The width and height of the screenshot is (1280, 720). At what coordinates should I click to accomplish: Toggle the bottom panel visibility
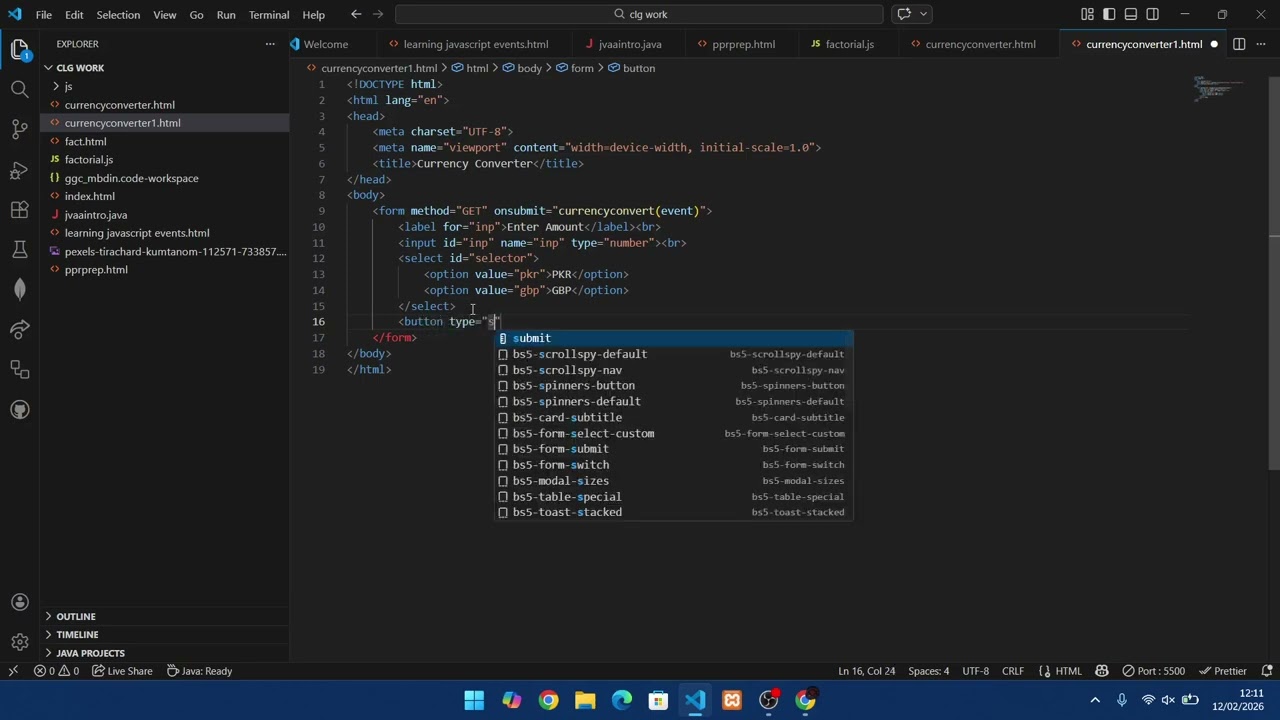pyautogui.click(x=1131, y=14)
